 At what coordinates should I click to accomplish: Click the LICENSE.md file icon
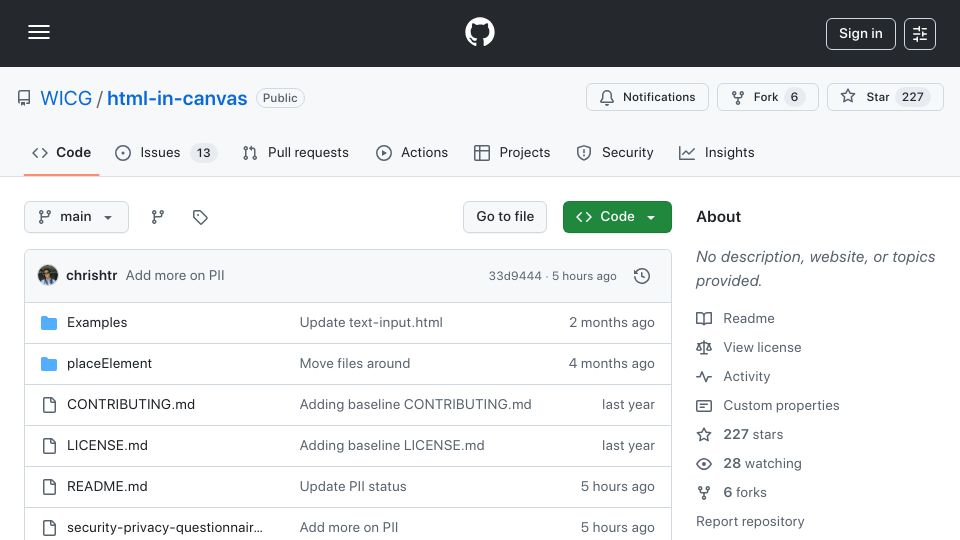pos(50,446)
